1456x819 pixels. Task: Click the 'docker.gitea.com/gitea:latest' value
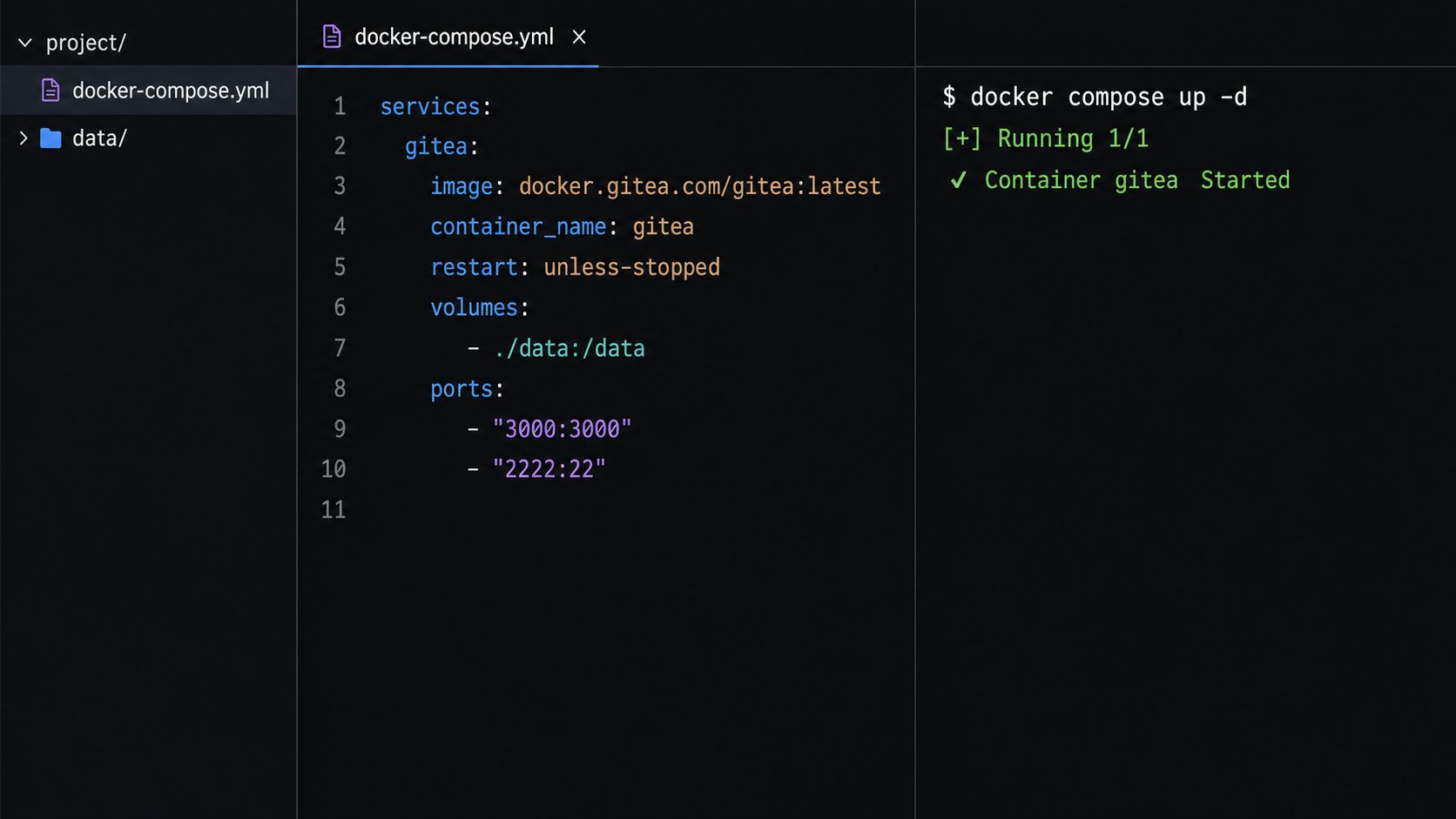coord(699,186)
